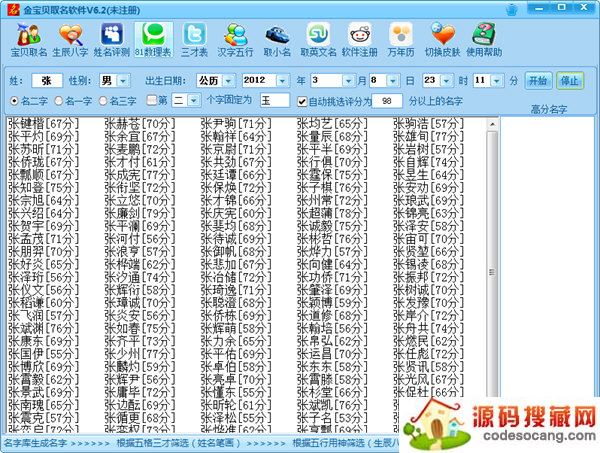The image size is (600, 453).
Task: Click the name list scrollbar thumb
Action: click(x=492, y=264)
